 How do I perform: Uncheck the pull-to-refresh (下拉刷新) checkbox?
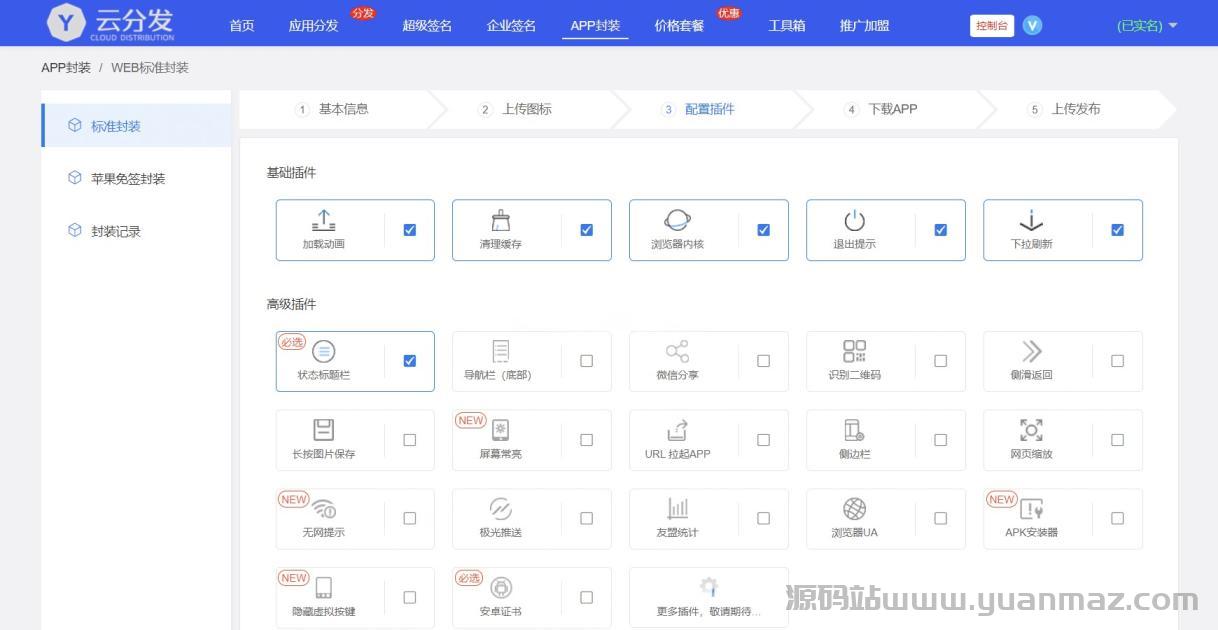point(1117,230)
